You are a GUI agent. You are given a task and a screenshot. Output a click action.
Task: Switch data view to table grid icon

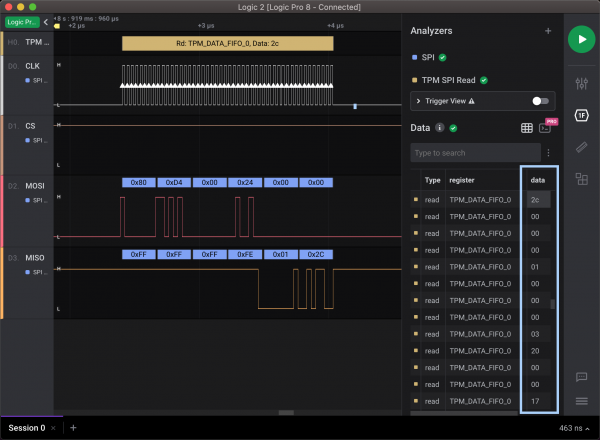tap(526, 128)
